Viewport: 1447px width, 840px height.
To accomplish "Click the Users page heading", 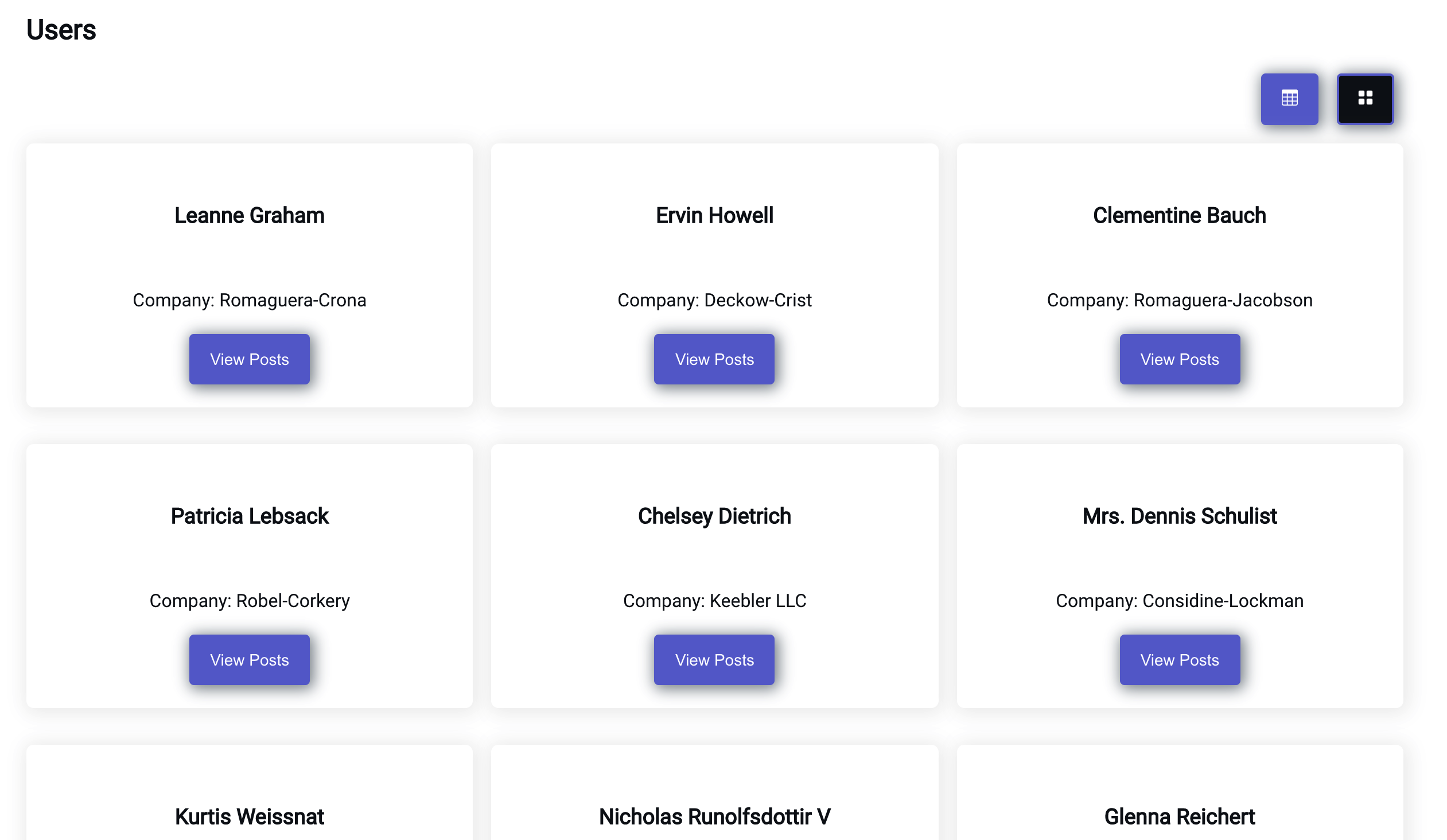I will [x=61, y=30].
